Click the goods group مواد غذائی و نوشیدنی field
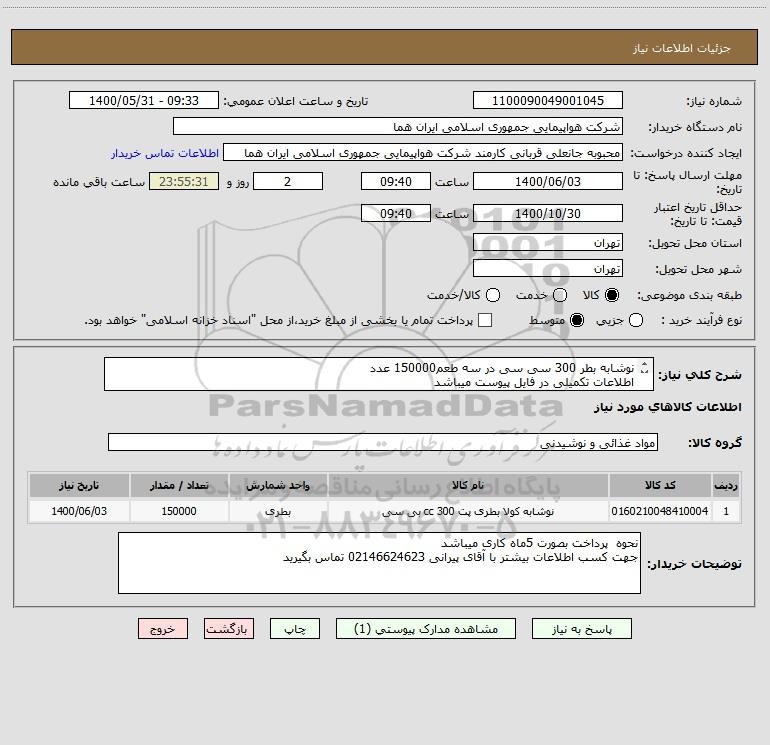This screenshot has width=770, height=745. [383, 442]
